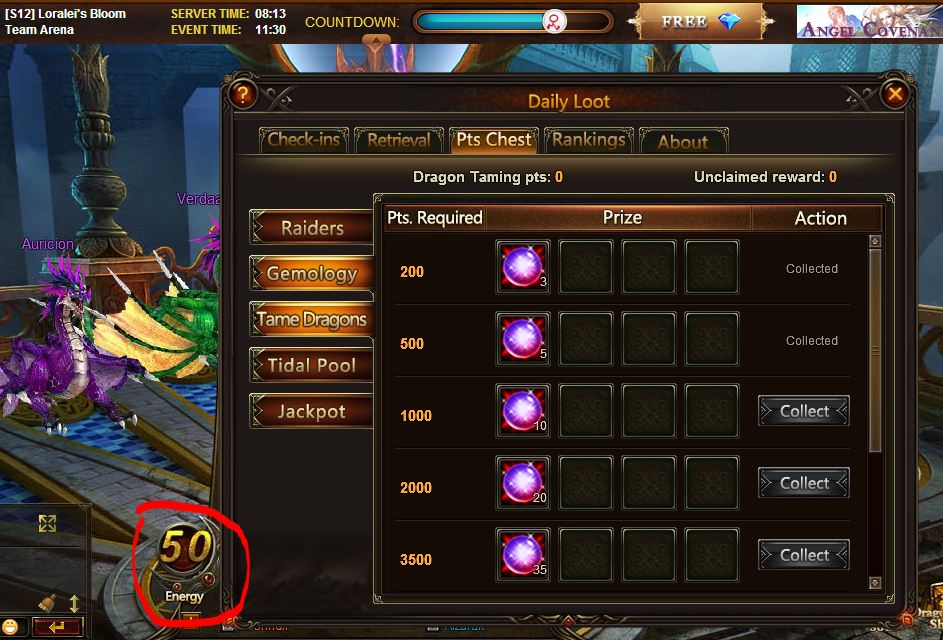Screen dimensions: 943x640
Task: Select the Gemology category
Action: (312, 274)
